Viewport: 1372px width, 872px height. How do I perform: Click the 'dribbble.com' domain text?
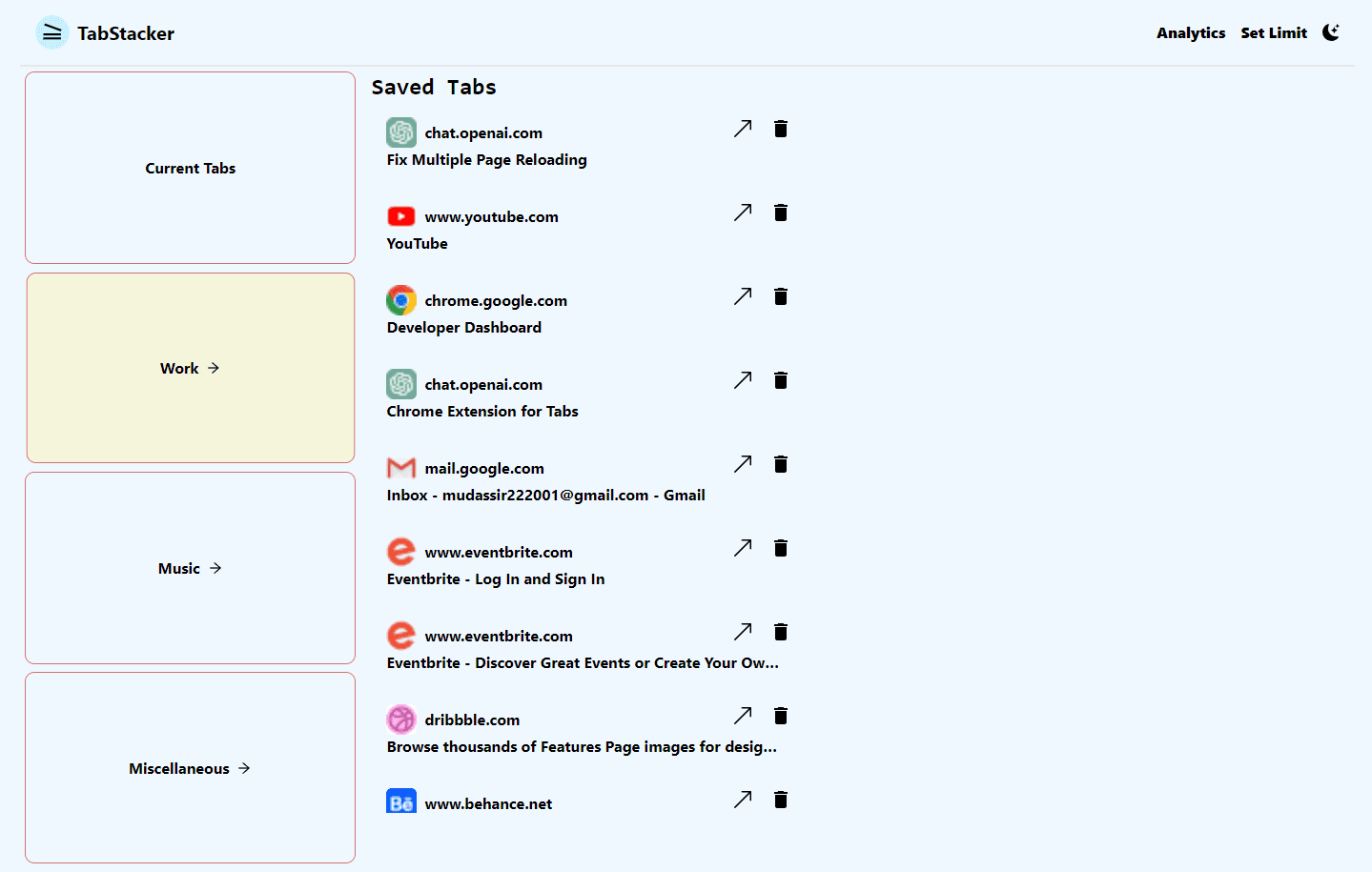pos(472,720)
